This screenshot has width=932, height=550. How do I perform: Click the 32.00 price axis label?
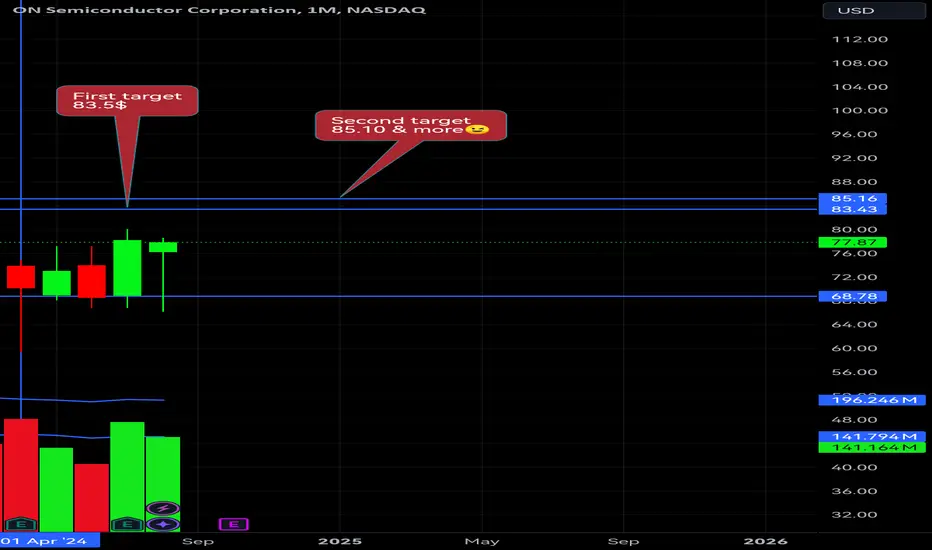[x=855, y=515]
